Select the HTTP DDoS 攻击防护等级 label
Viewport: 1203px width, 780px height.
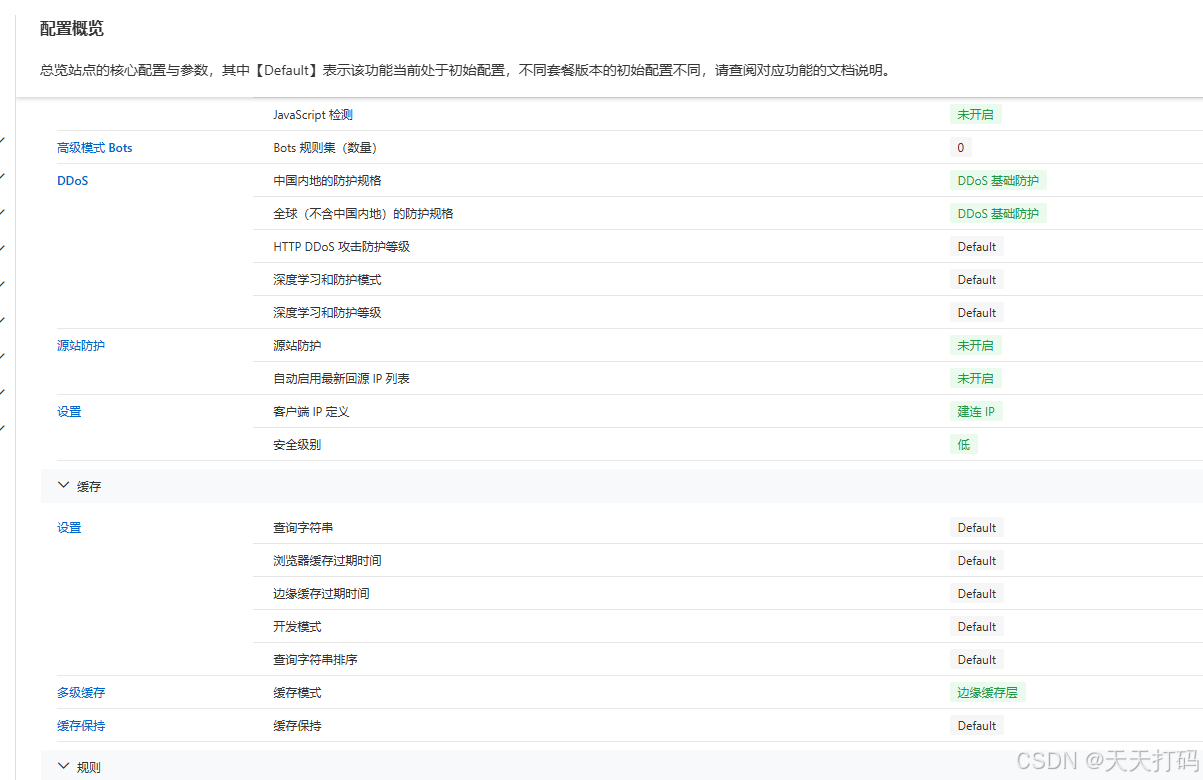click(x=342, y=247)
